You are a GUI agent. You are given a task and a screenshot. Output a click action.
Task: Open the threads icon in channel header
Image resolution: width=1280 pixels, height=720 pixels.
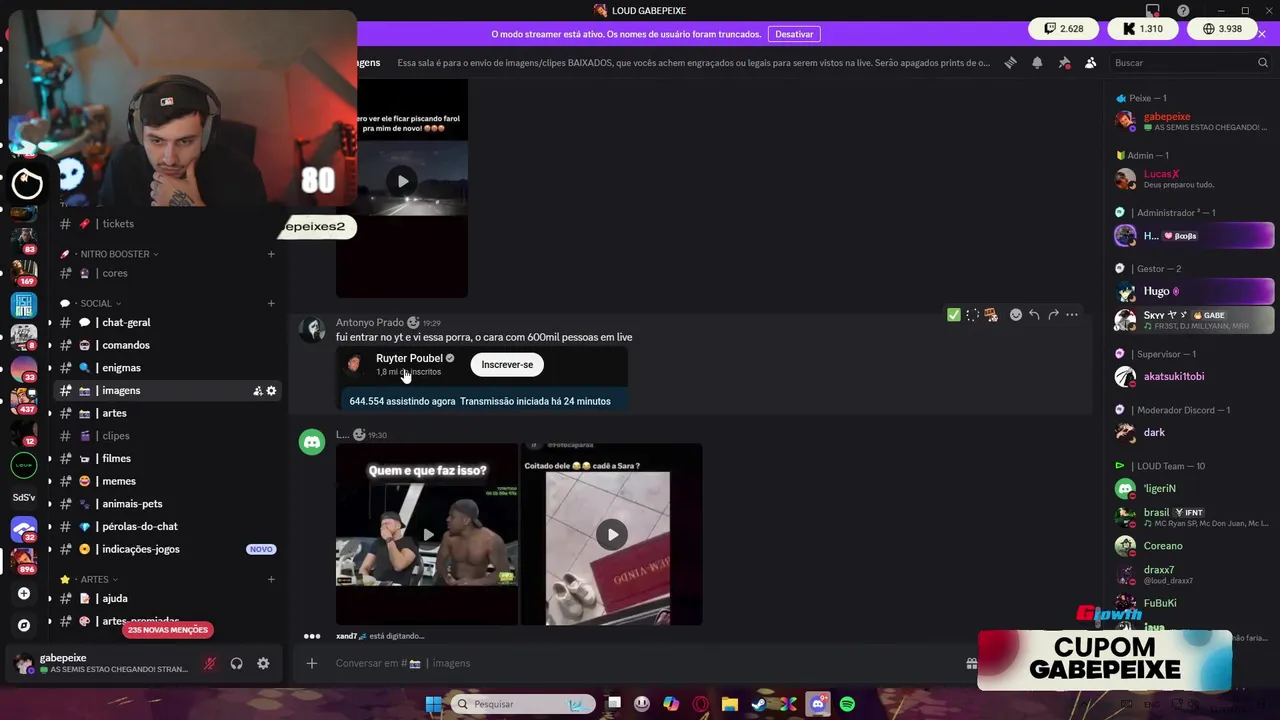(1010, 62)
